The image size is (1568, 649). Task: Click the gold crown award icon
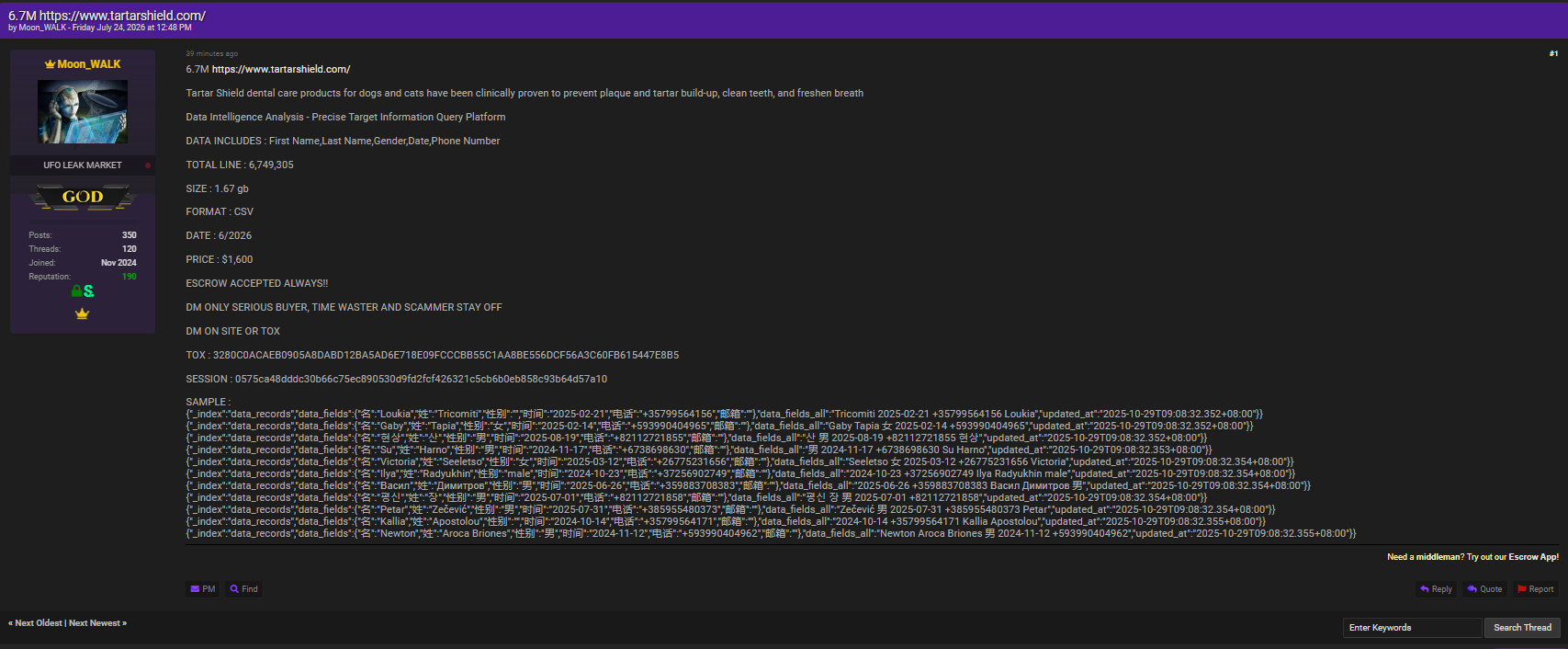(x=83, y=314)
